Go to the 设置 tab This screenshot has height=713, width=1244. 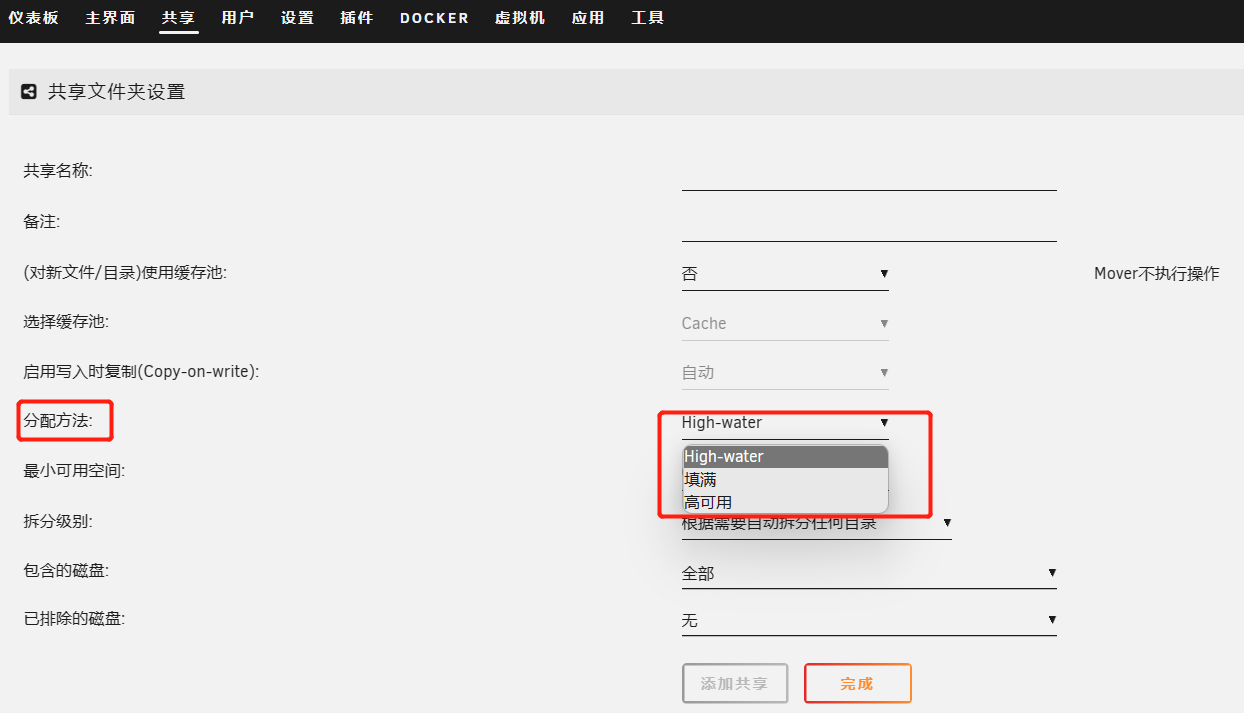[297, 18]
